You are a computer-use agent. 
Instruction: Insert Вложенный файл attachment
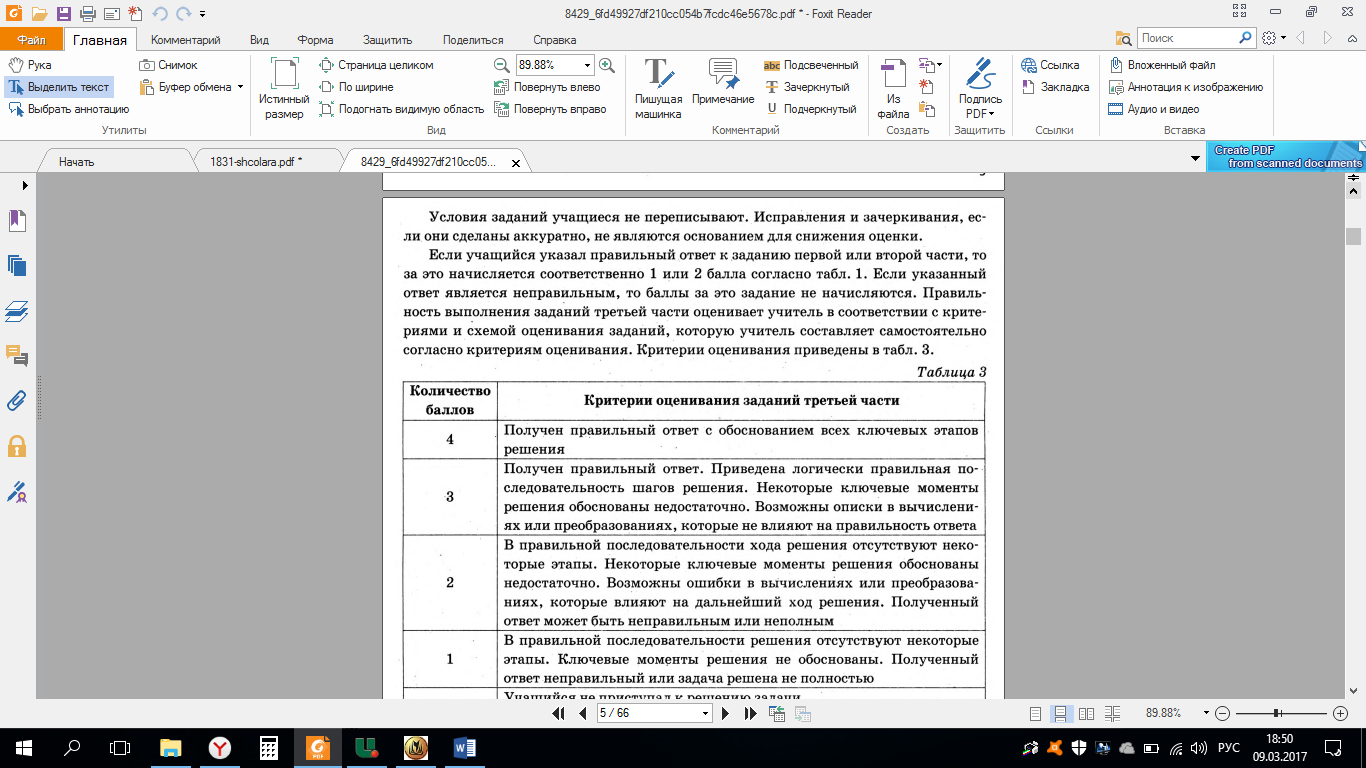(x=1162, y=65)
